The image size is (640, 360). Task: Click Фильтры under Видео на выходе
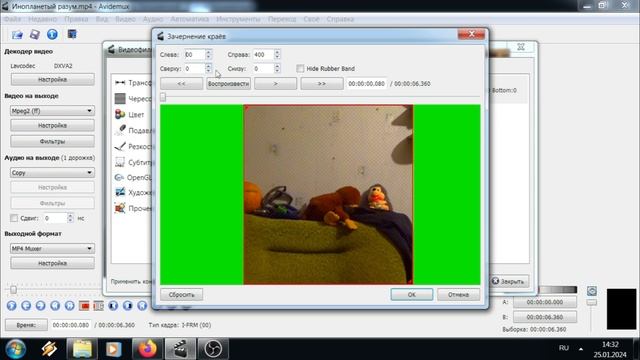point(52,141)
